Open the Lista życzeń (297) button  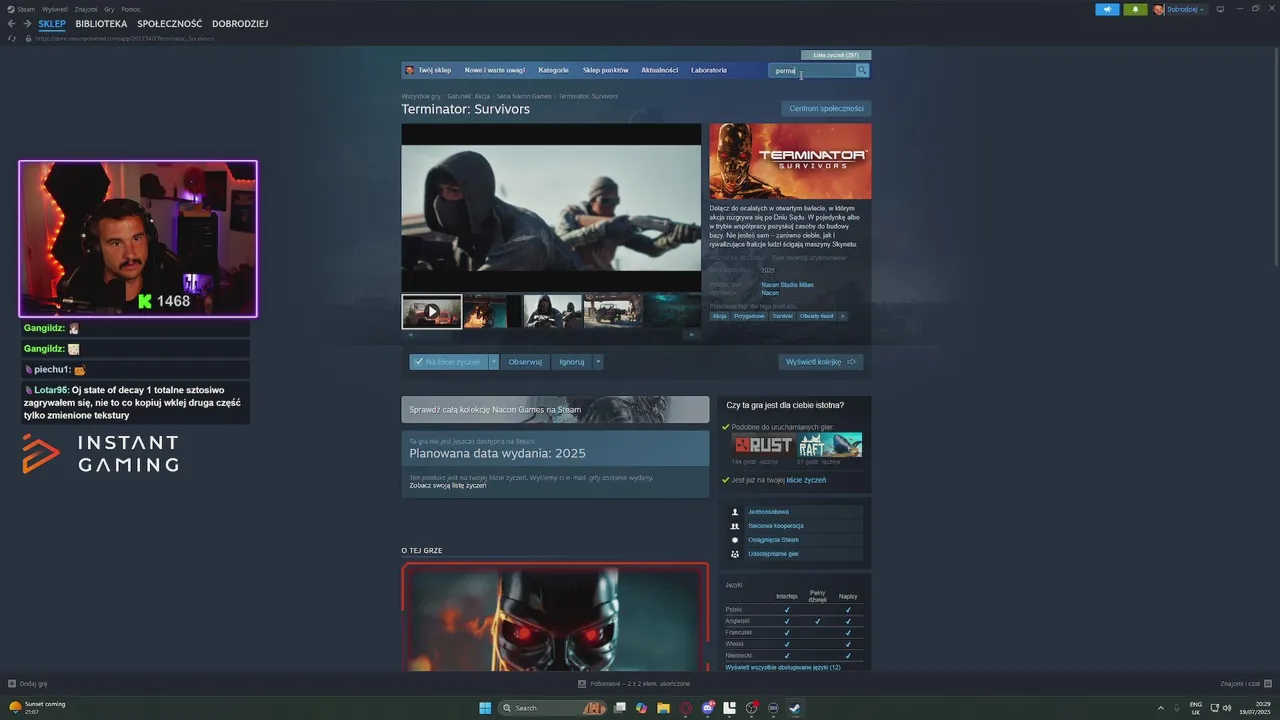[x=836, y=55]
